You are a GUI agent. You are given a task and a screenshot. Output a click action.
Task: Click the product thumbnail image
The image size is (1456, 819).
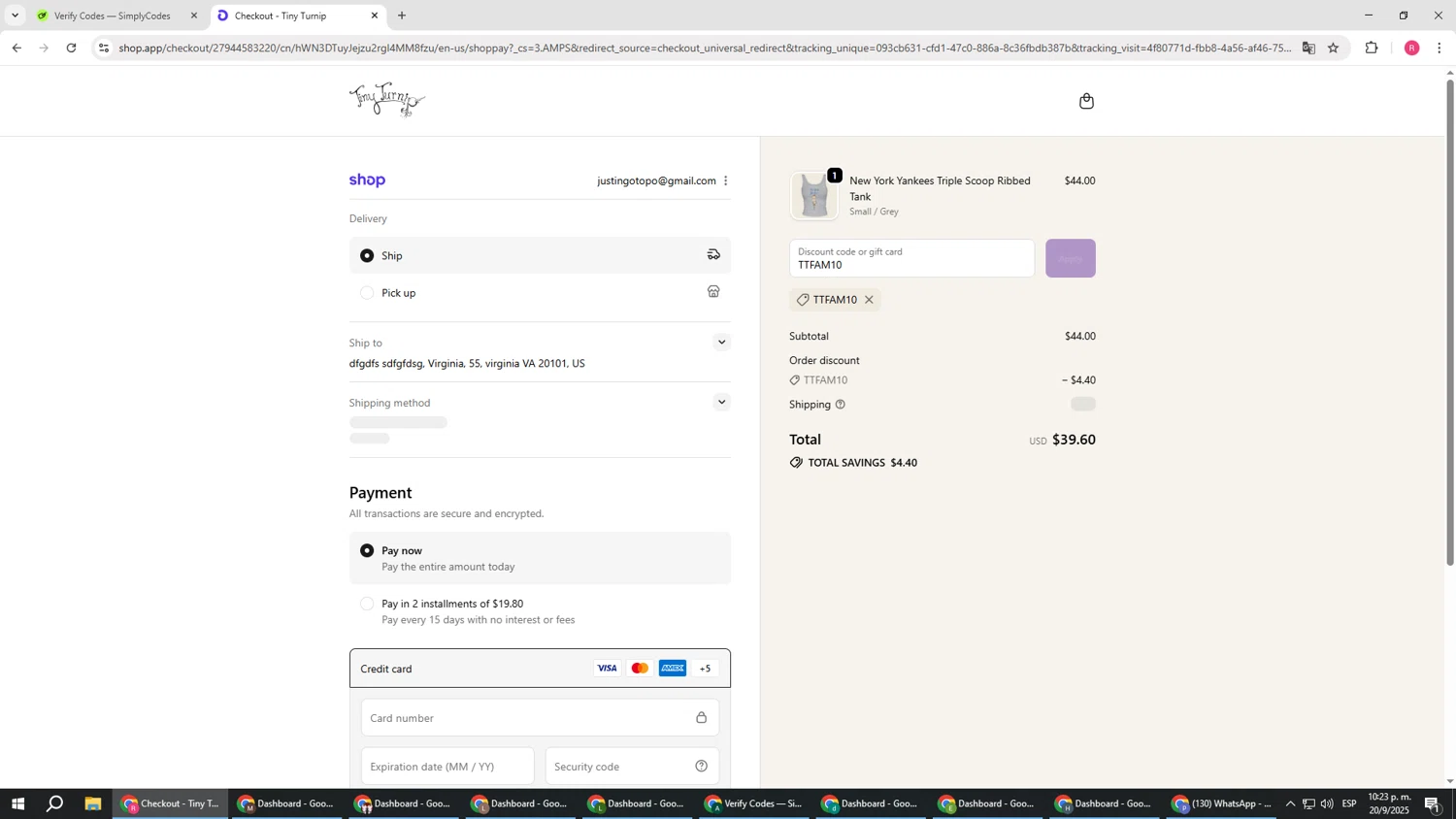(x=814, y=196)
